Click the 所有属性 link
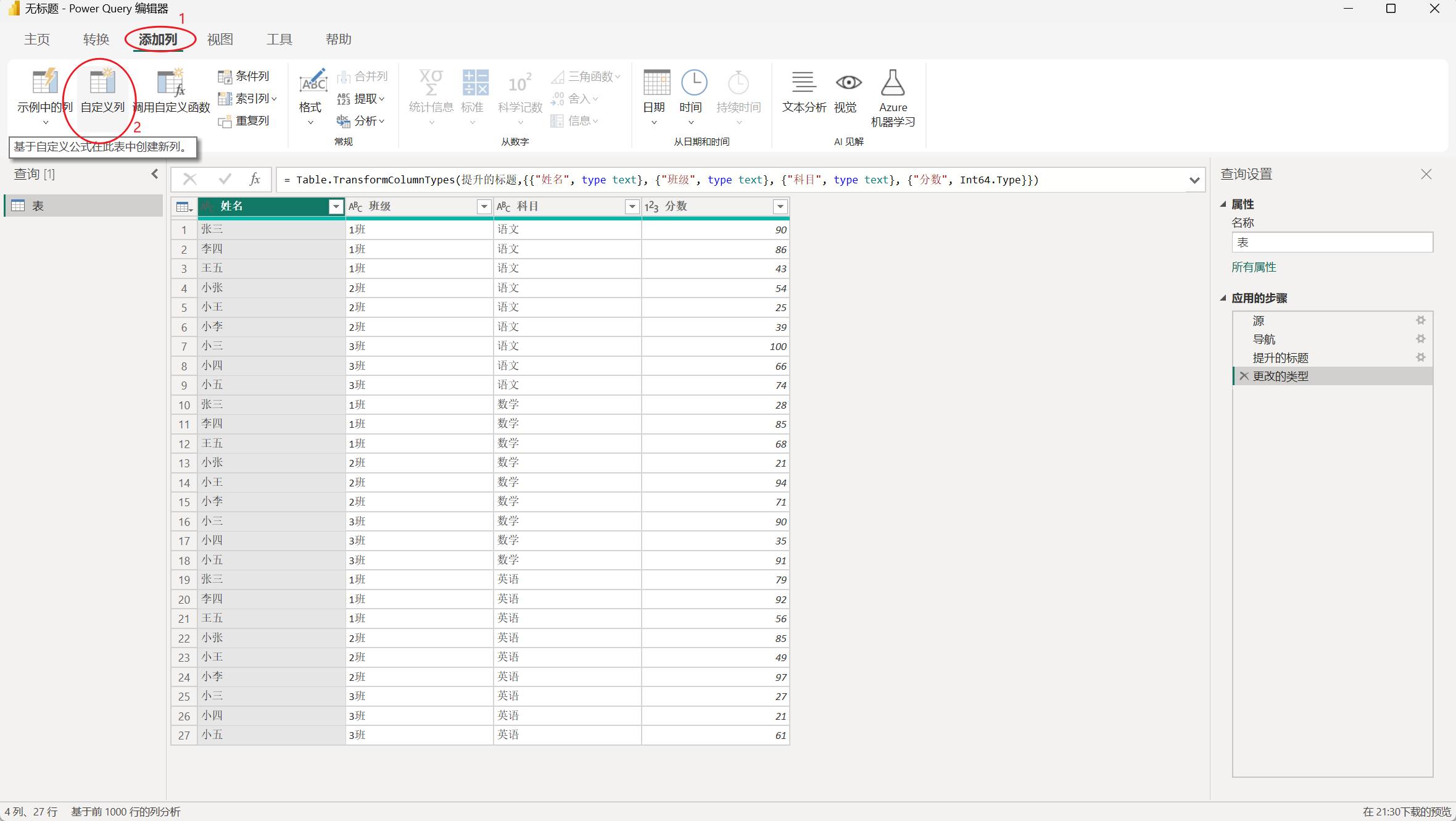The width and height of the screenshot is (1456, 821). (x=1254, y=267)
